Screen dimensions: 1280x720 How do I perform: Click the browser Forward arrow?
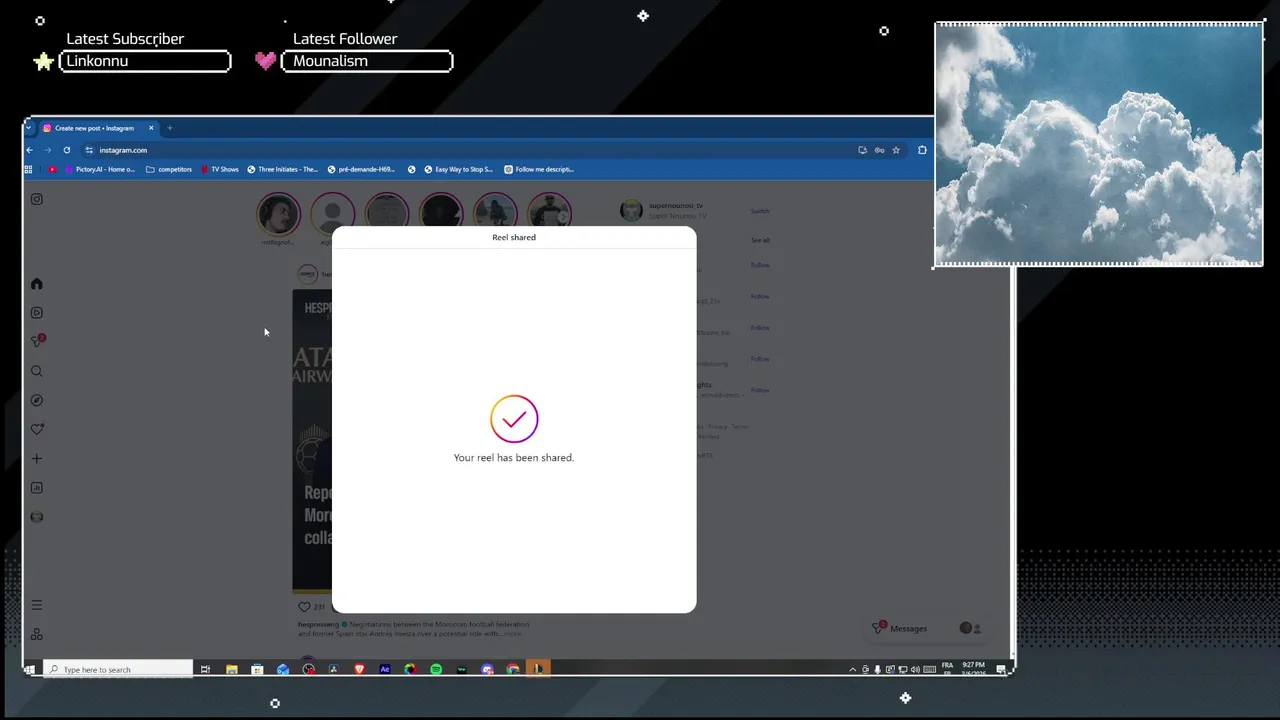coord(47,150)
